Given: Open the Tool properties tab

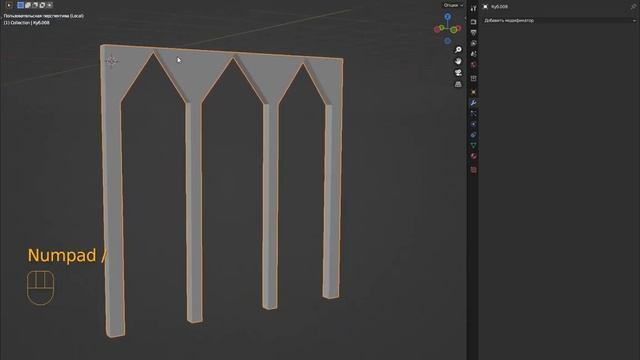Looking at the screenshot, I should (473, 8).
